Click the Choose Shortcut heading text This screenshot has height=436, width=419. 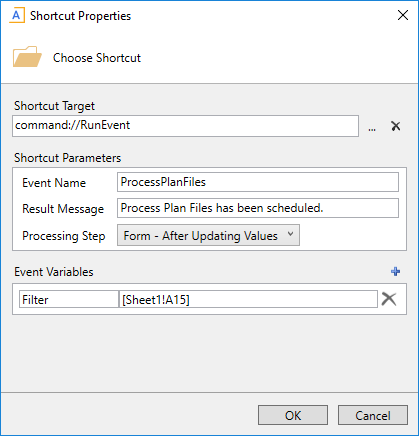[x=97, y=58]
